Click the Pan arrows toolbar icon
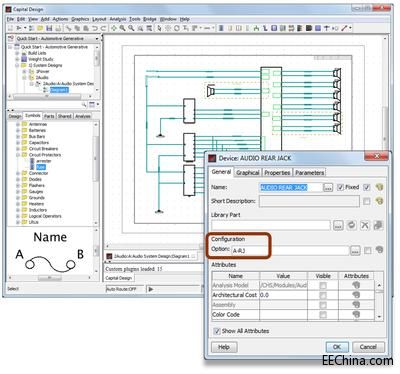The width and height of the screenshot is (400, 374). (x=114, y=28)
